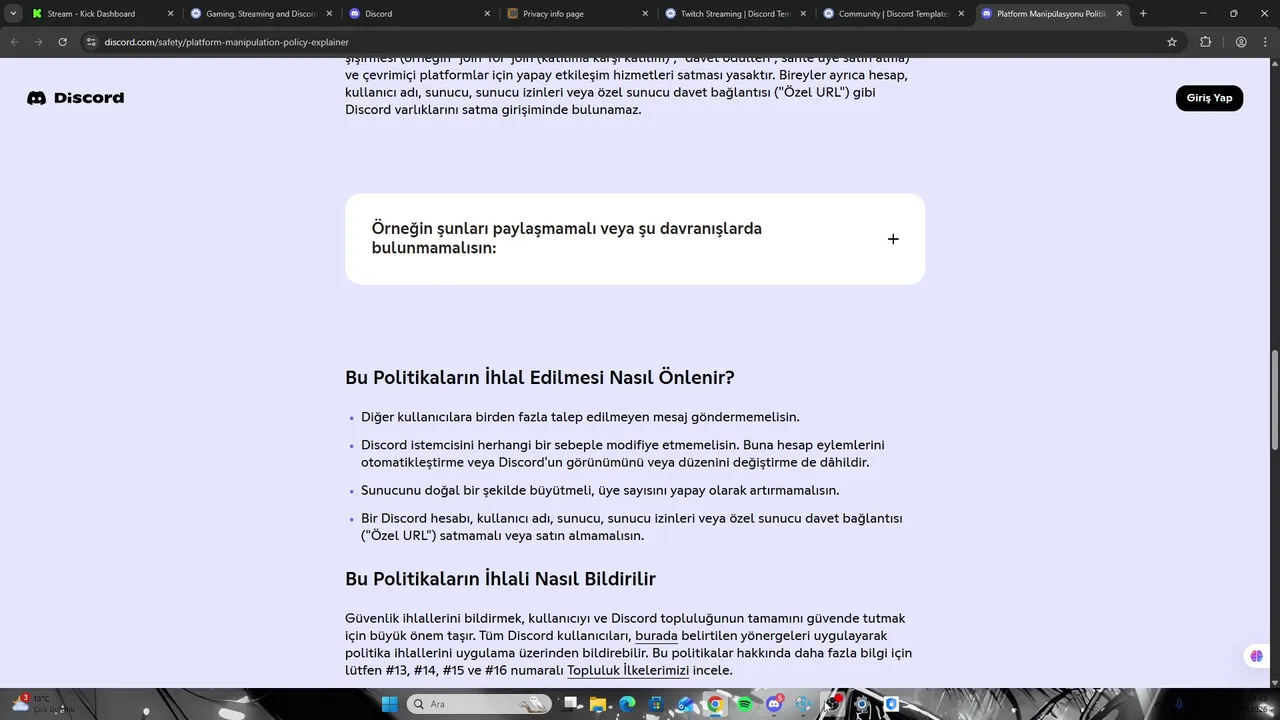The height and width of the screenshot is (720, 1280).
Task: Click the Giriş Yap login button
Action: (1209, 98)
